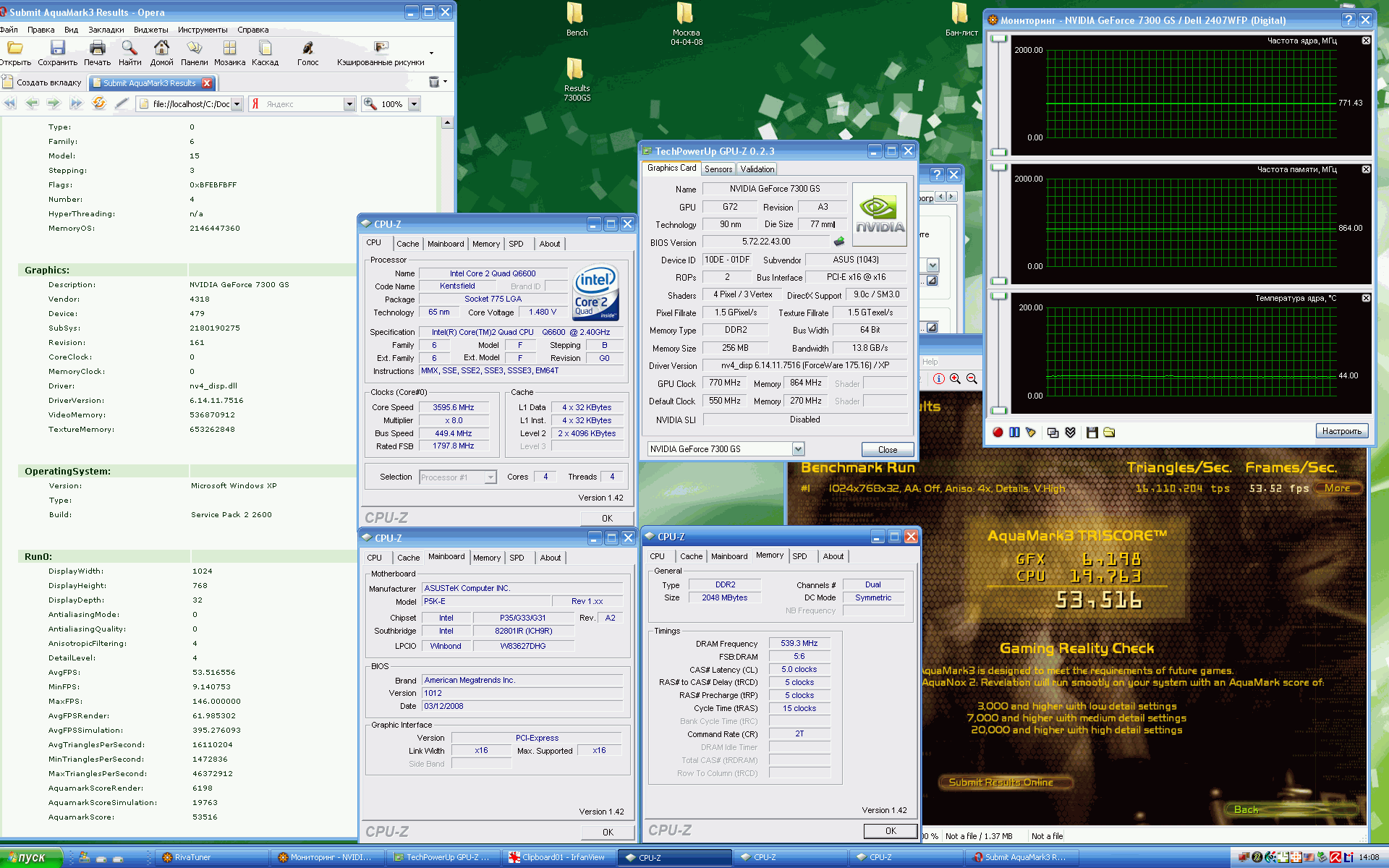Click the Создать вкладку new tab button

[x=43, y=82]
